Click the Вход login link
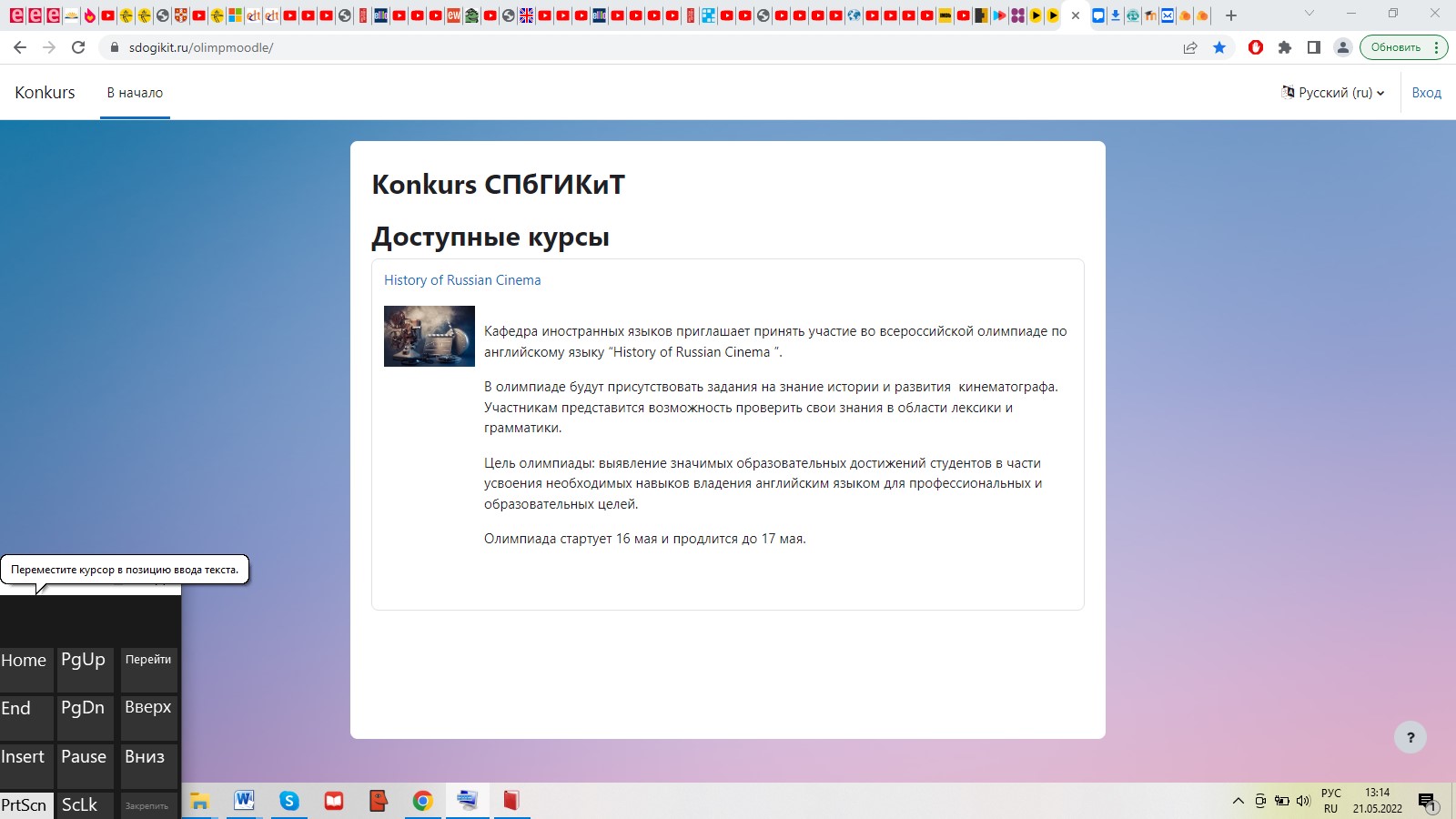The width and height of the screenshot is (1456, 819). (1426, 93)
